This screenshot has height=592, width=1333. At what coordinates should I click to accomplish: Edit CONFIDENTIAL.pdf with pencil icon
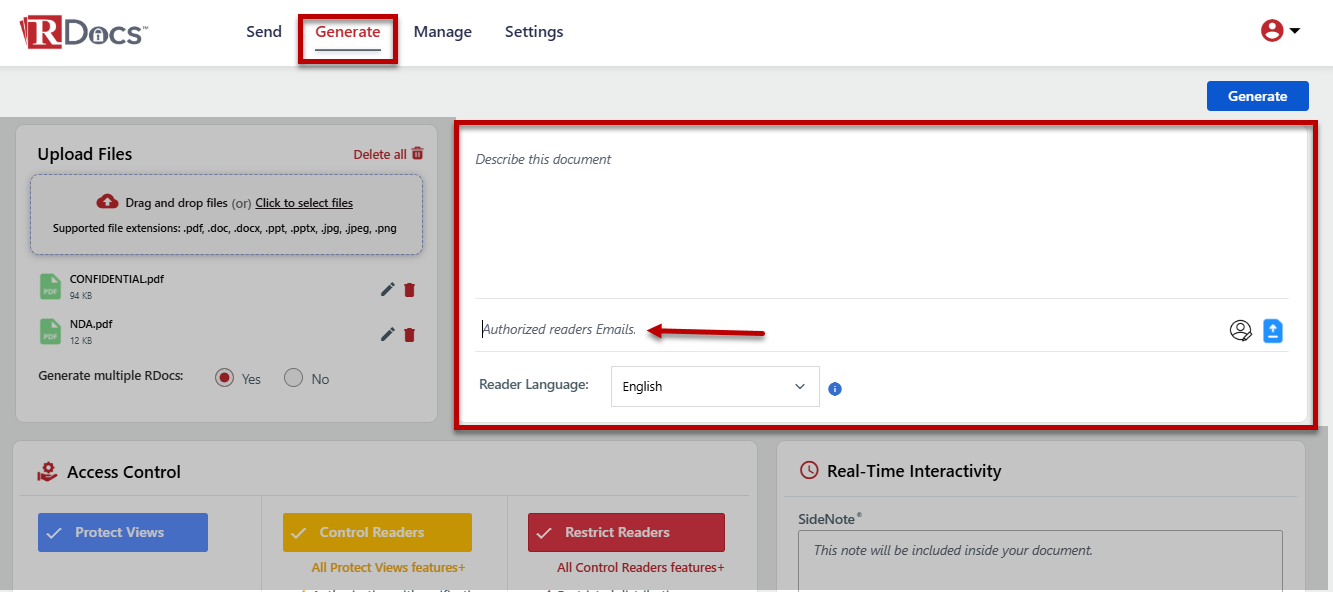pyautogui.click(x=388, y=290)
